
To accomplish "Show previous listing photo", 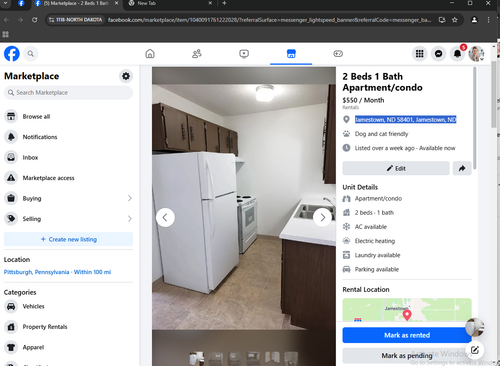I will (x=165, y=217).
